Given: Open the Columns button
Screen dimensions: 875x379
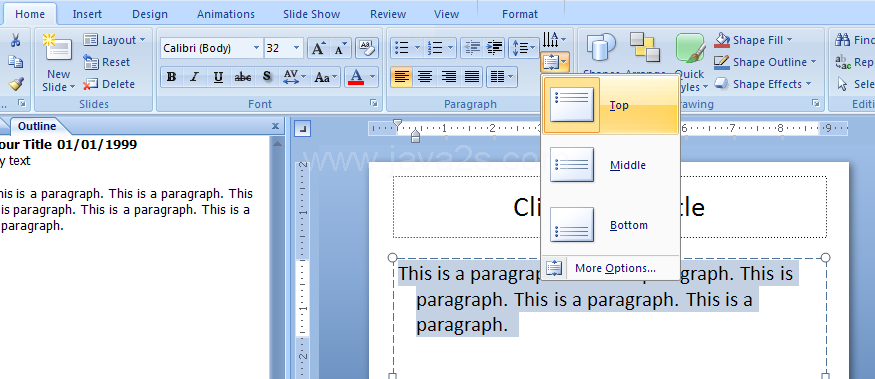Looking at the screenshot, I should pyautogui.click(x=502, y=77).
